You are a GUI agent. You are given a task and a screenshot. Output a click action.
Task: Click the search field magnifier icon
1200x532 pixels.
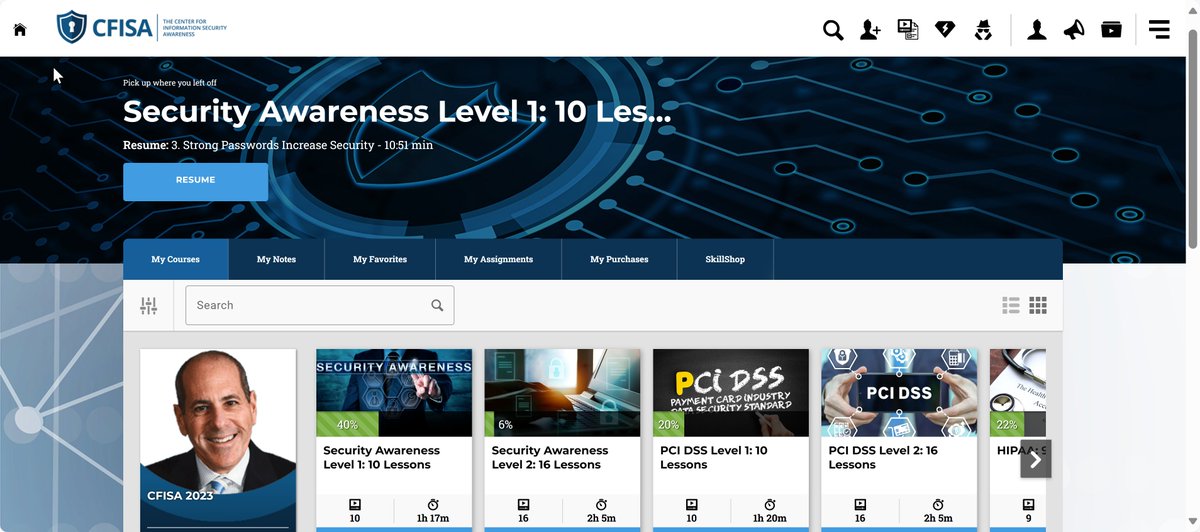(x=437, y=305)
